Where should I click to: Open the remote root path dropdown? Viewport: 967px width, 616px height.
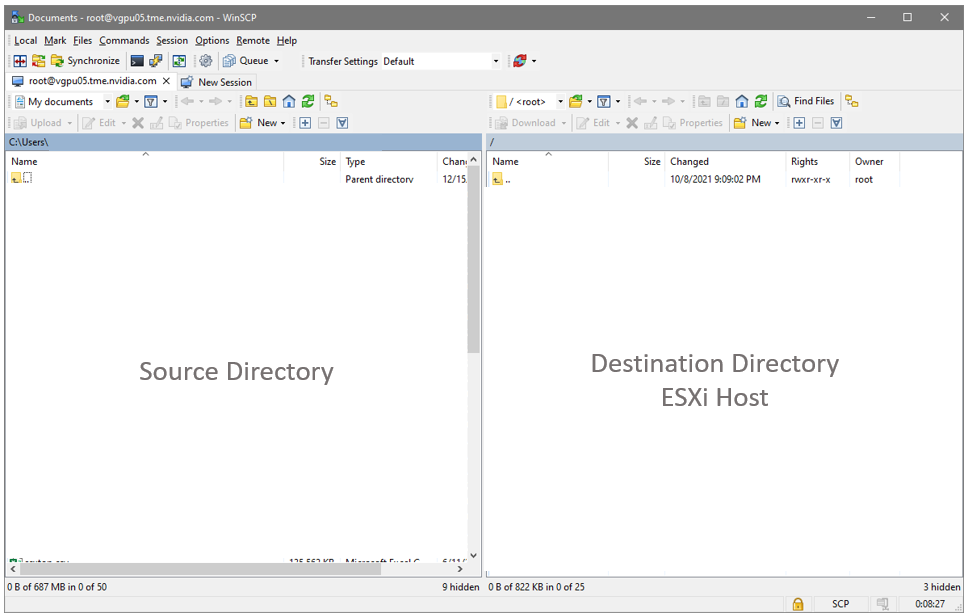coord(560,101)
